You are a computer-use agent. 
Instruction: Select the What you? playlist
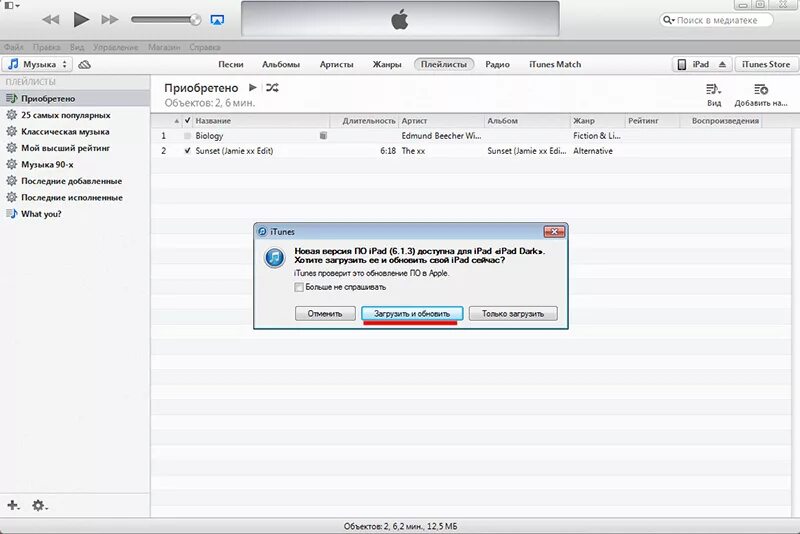pos(75,214)
